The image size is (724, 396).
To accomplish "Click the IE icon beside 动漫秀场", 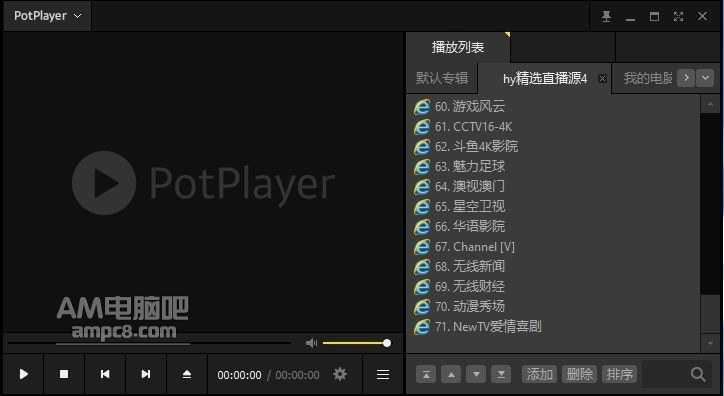I will pyautogui.click(x=422, y=306).
